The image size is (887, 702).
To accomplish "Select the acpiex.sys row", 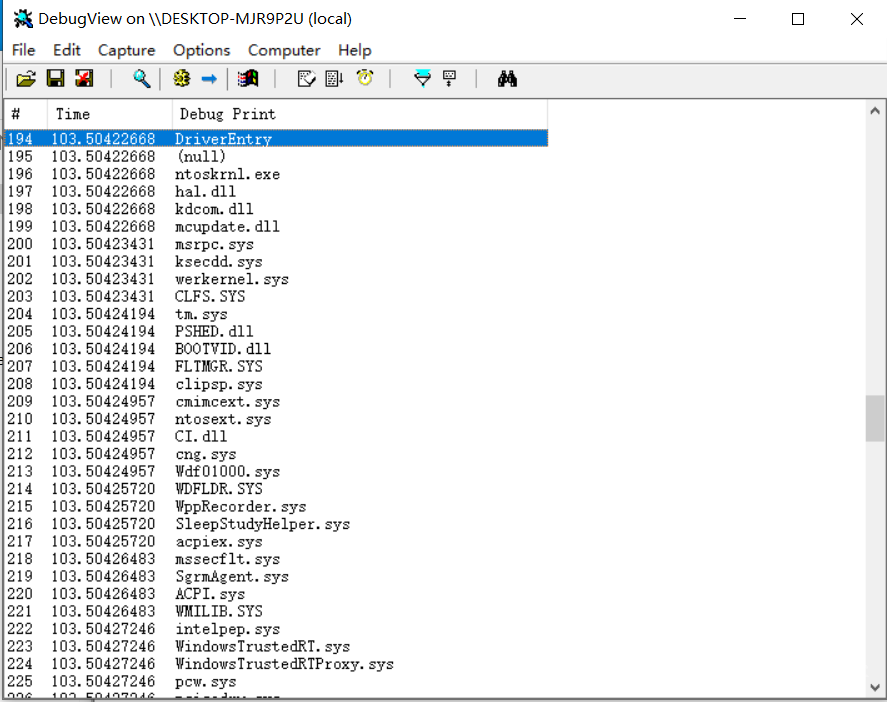I will tap(277, 541).
